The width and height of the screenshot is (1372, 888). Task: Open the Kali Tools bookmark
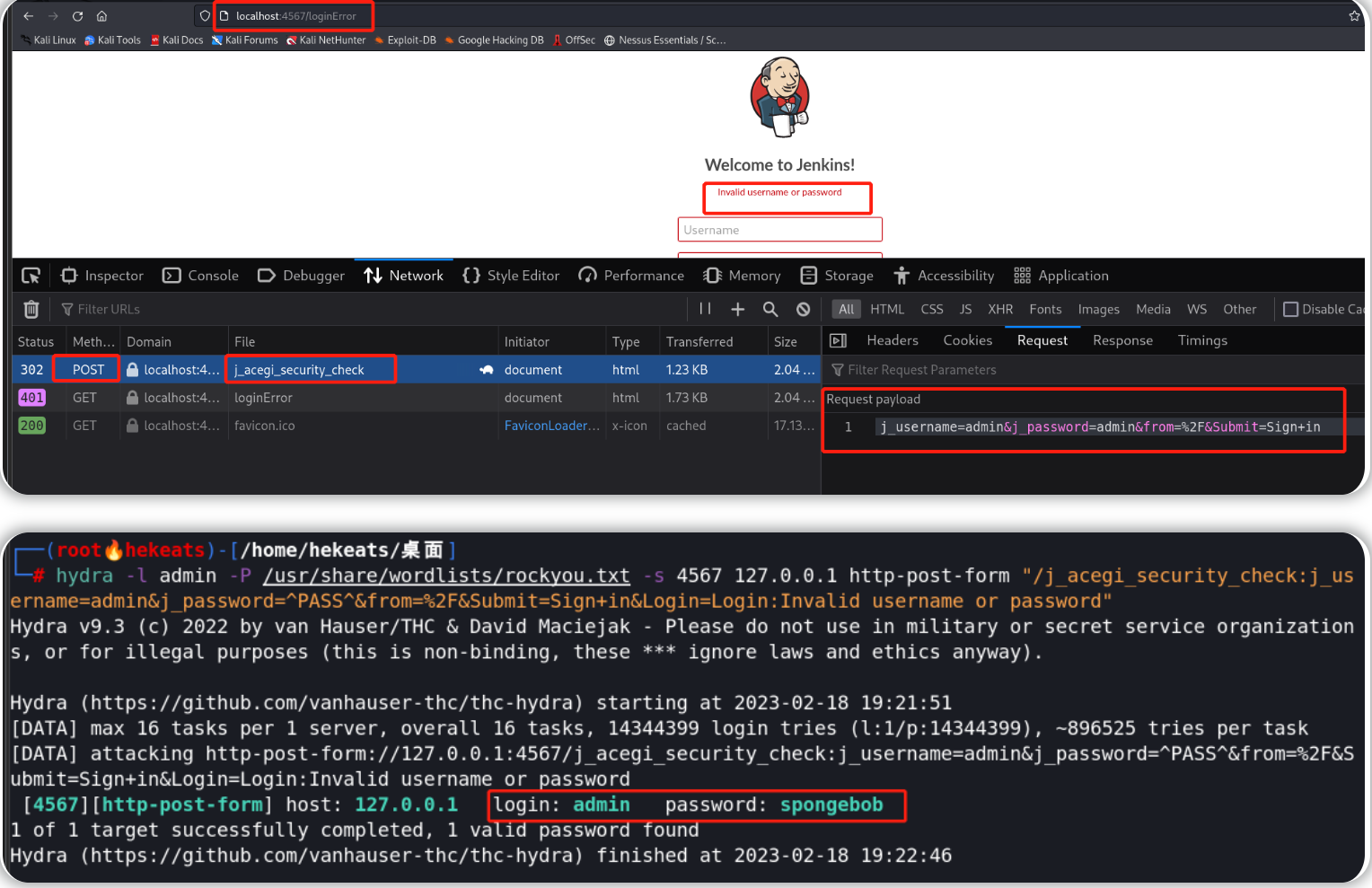click(113, 40)
